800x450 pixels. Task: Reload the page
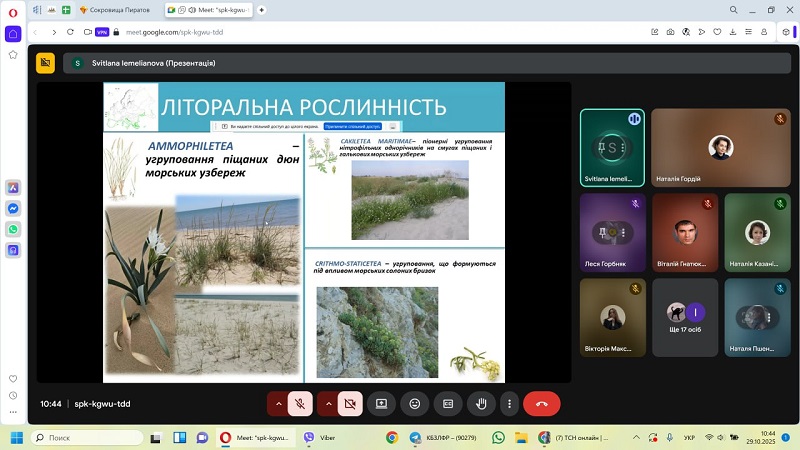[x=72, y=32]
